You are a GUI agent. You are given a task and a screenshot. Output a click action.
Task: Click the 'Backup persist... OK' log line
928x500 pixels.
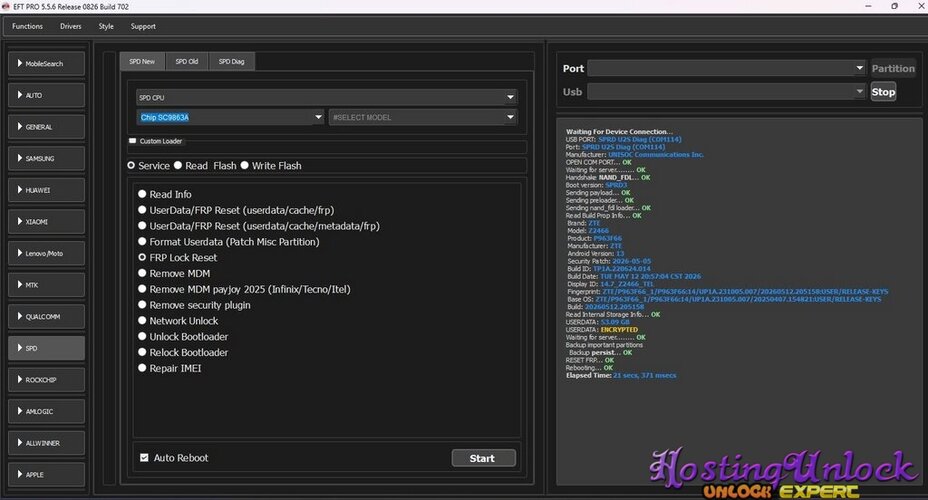click(600, 352)
